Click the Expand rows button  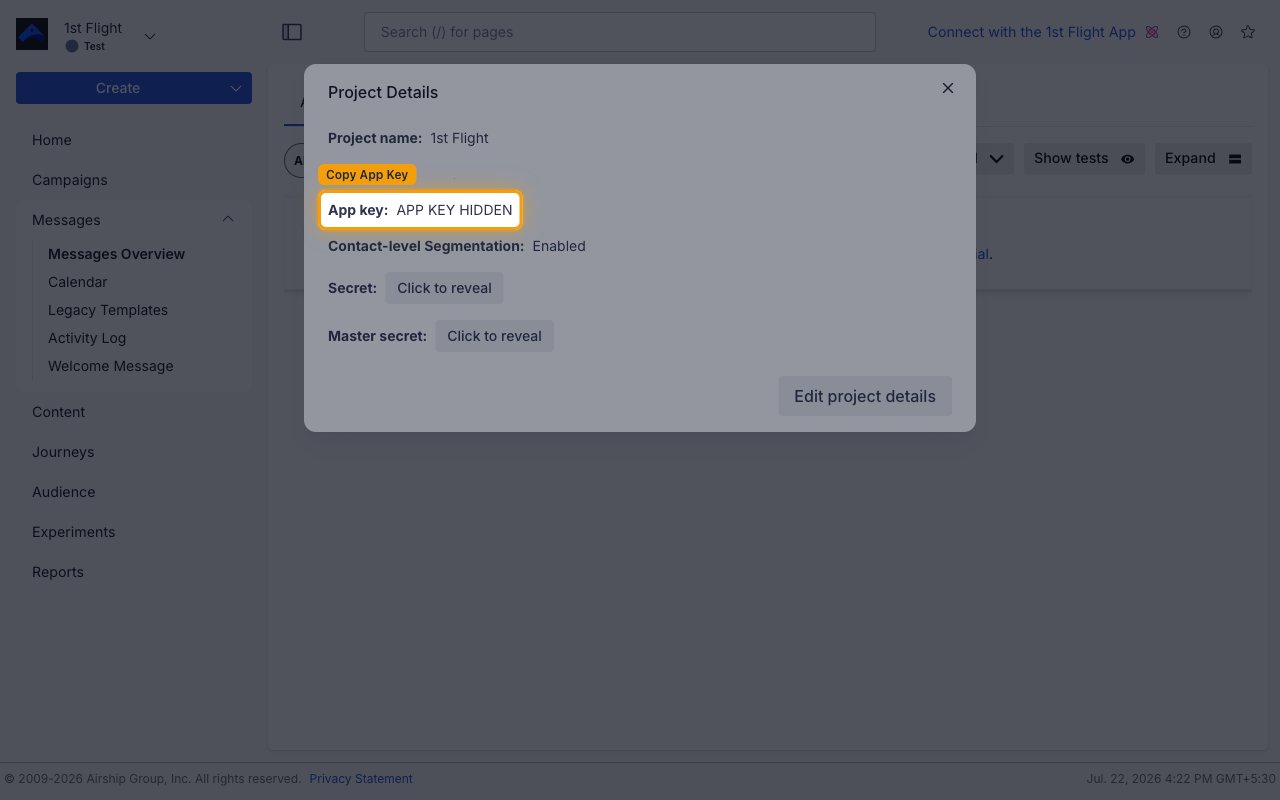pos(1203,158)
